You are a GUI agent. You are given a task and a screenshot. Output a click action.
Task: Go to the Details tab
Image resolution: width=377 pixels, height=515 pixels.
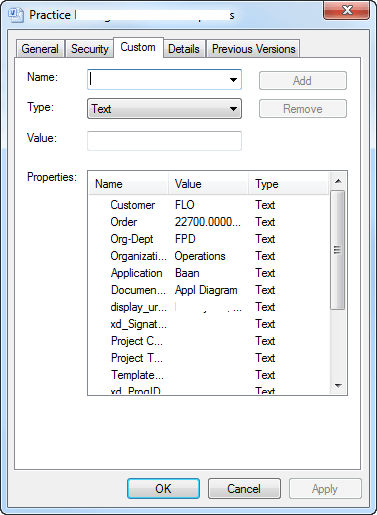coord(184,49)
